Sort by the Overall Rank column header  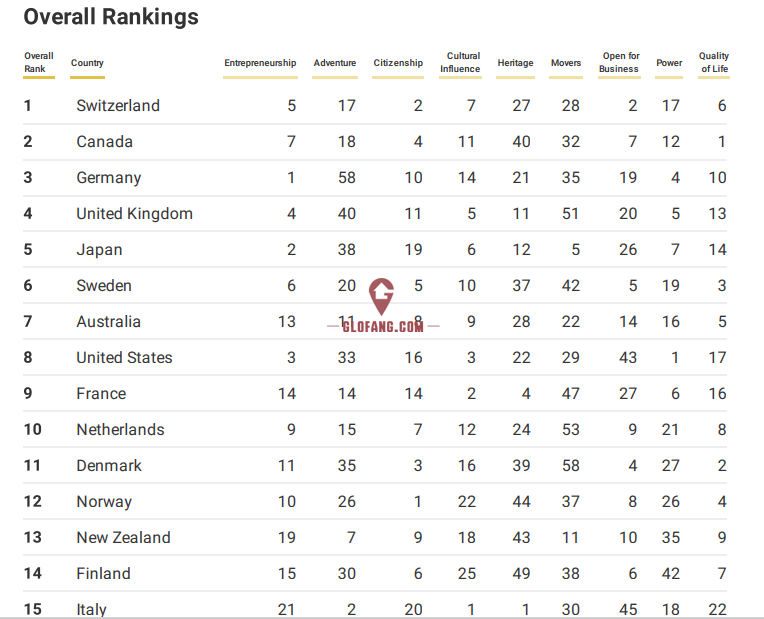pos(39,63)
